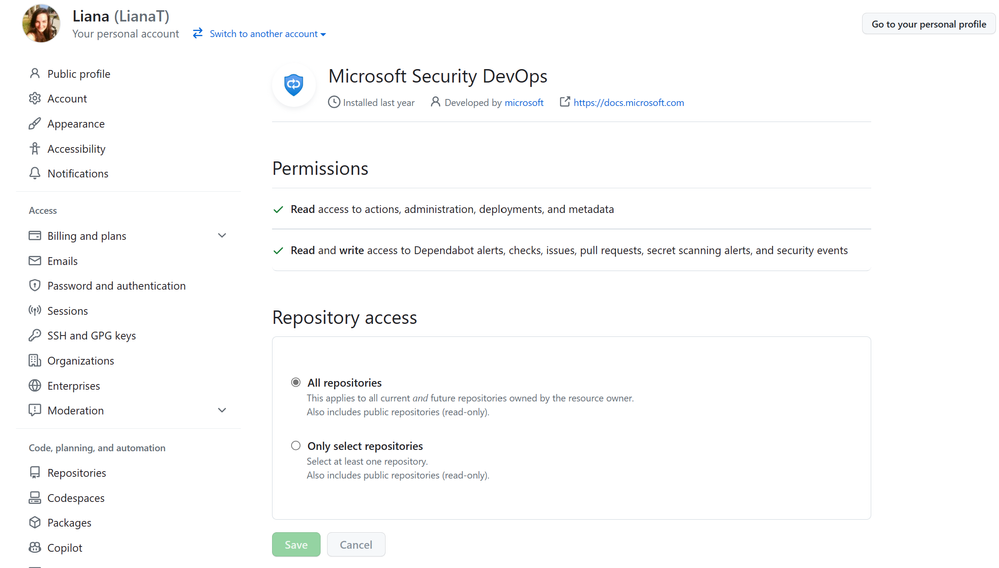This screenshot has width=999, height=568.
Task: Open Account settings page
Action: [67, 99]
